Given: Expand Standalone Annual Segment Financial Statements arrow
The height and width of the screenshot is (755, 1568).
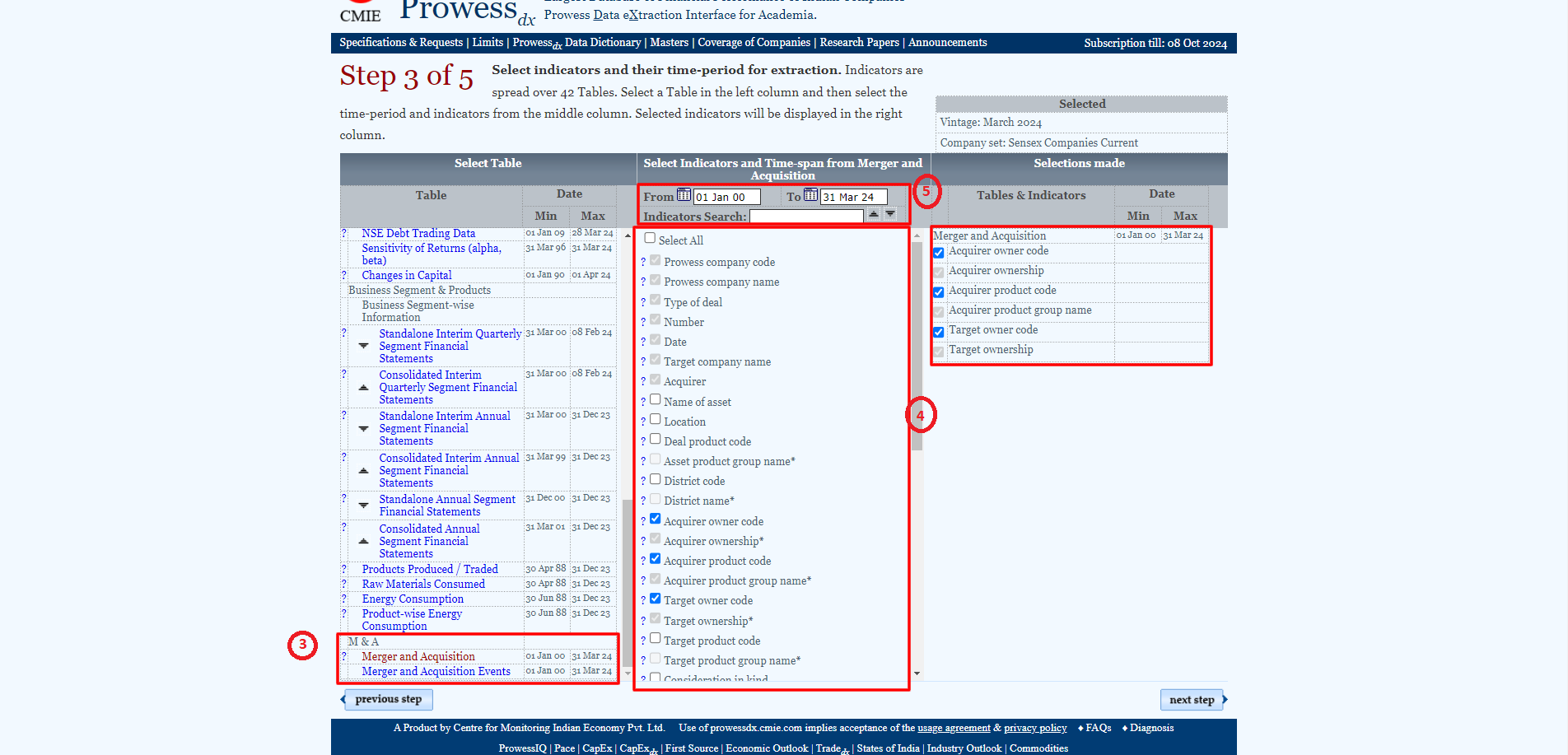Looking at the screenshot, I should (x=363, y=505).
